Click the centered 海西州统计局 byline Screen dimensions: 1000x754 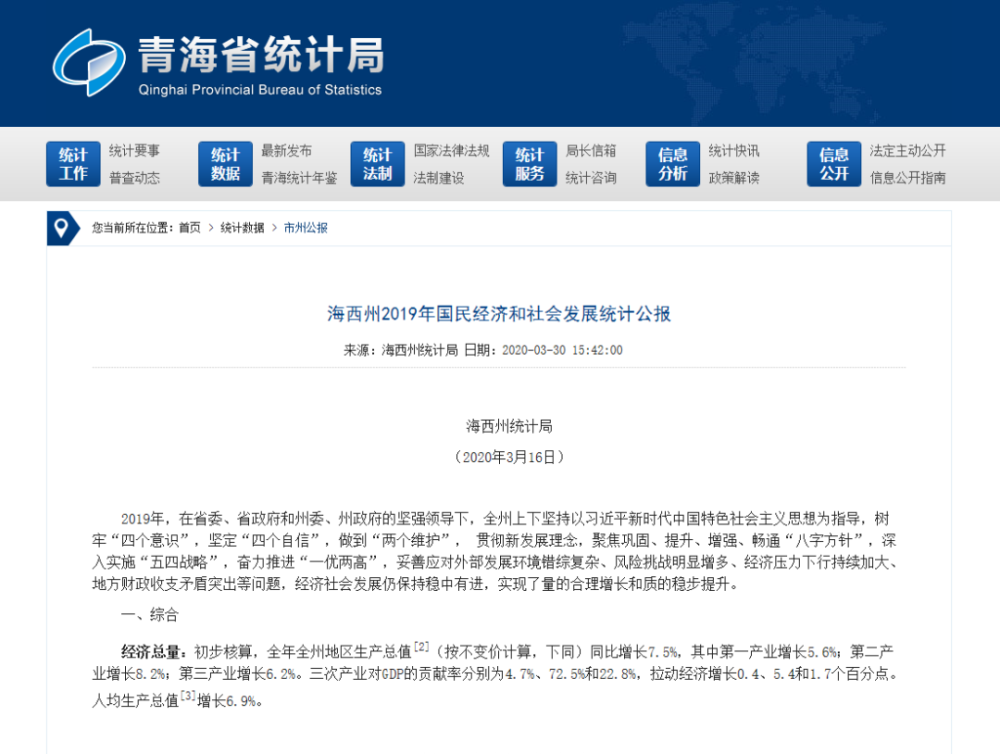[509, 426]
